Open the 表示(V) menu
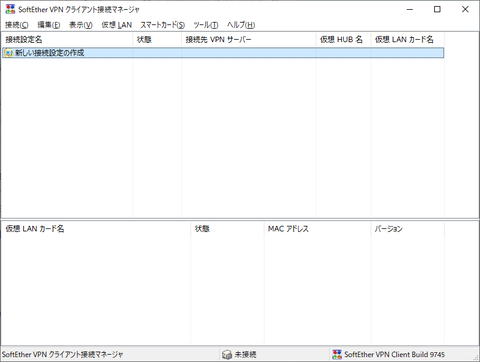This screenshot has height=362, width=480. 81,25
